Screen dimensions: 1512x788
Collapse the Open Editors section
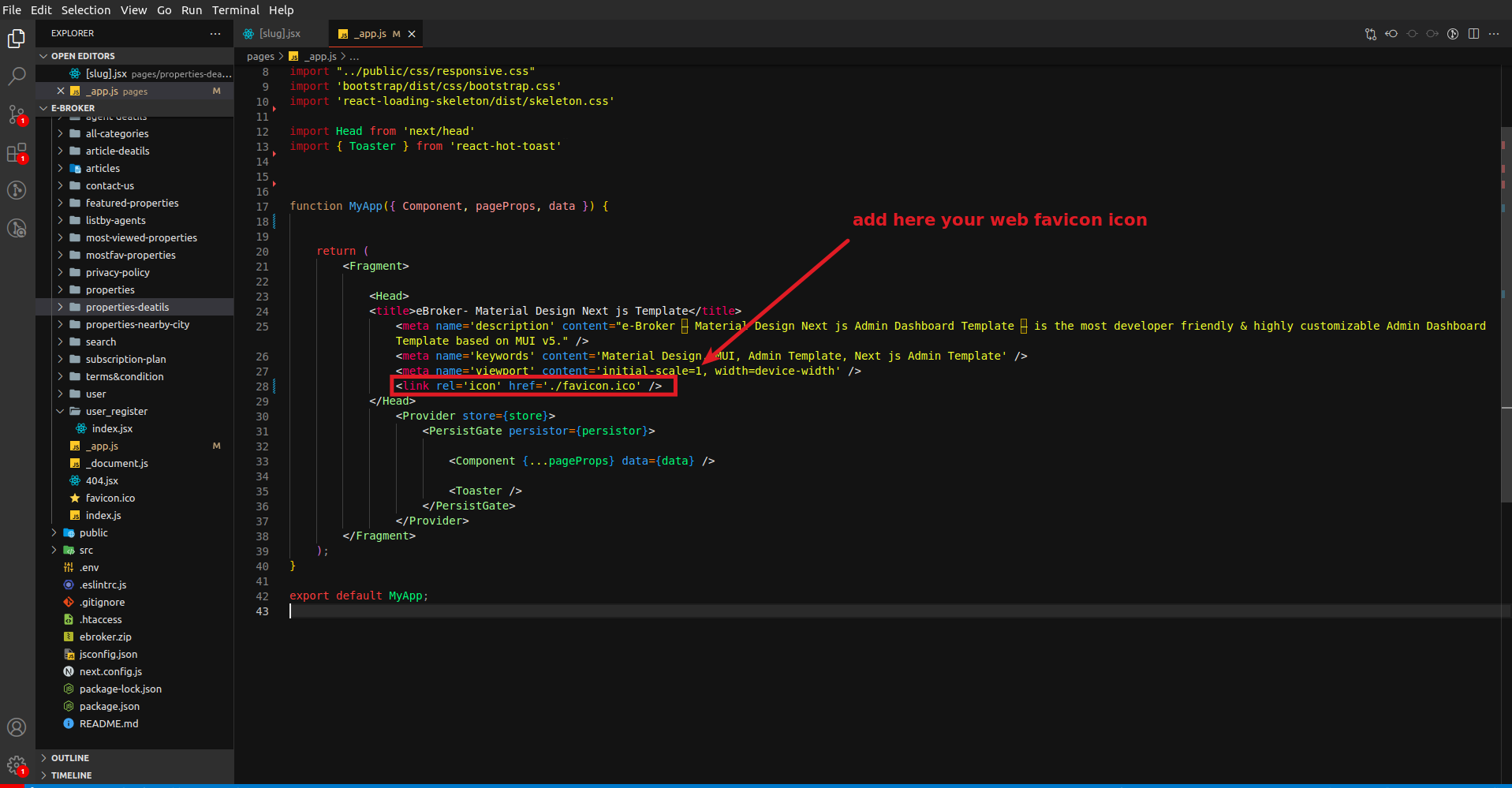[134, 56]
